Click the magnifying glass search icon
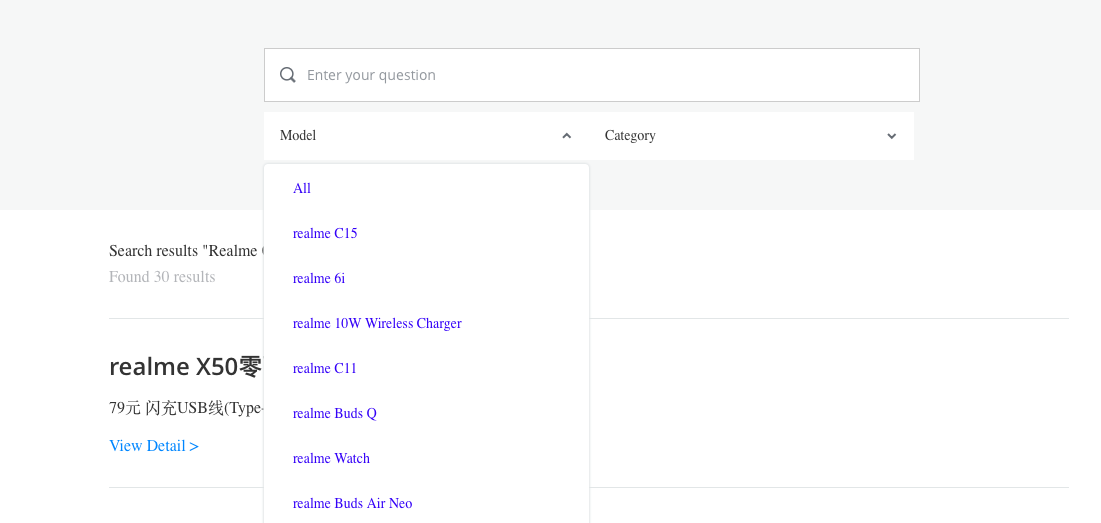The height and width of the screenshot is (523, 1101). (287, 75)
